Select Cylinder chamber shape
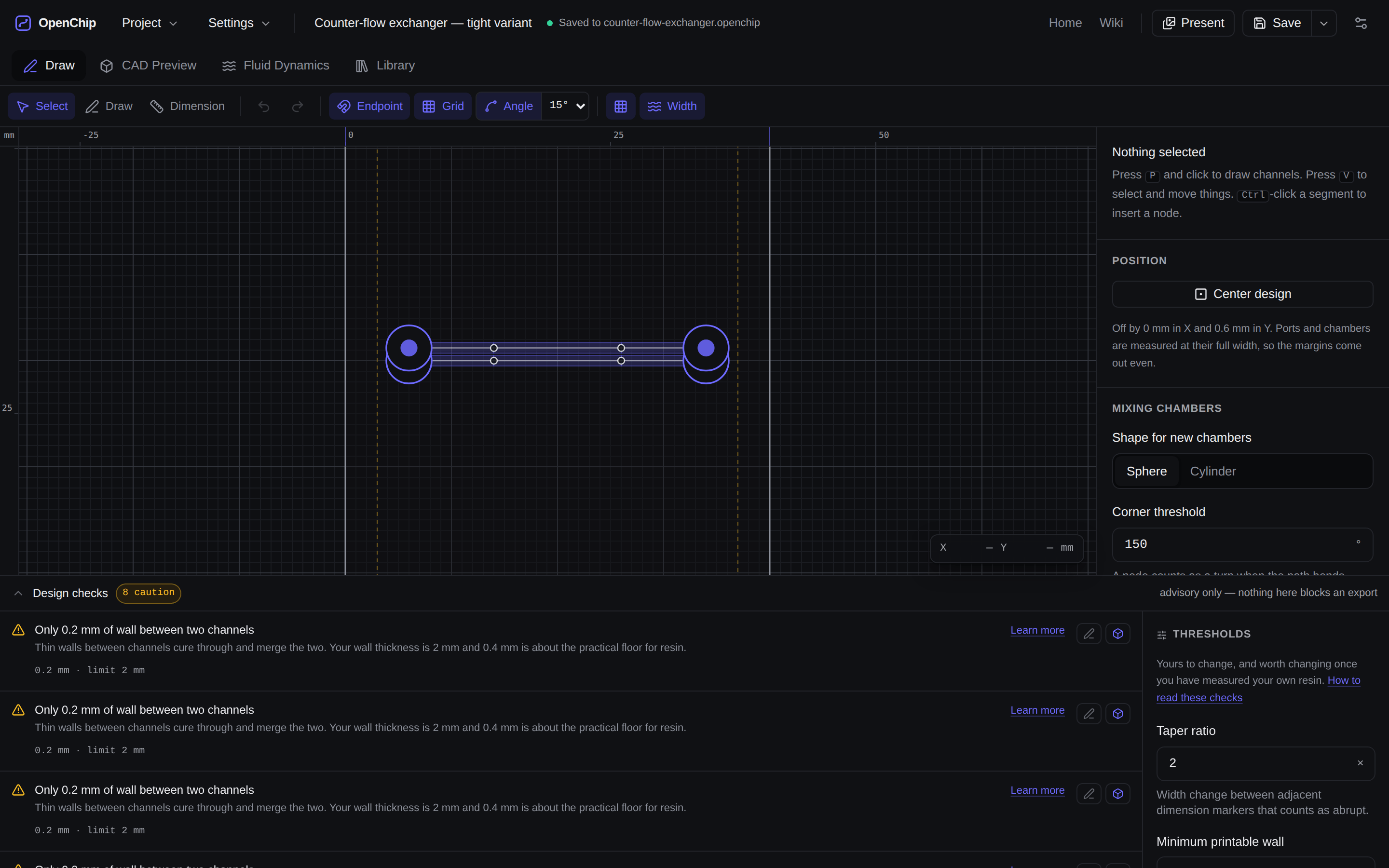1389x868 pixels. point(1213,471)
